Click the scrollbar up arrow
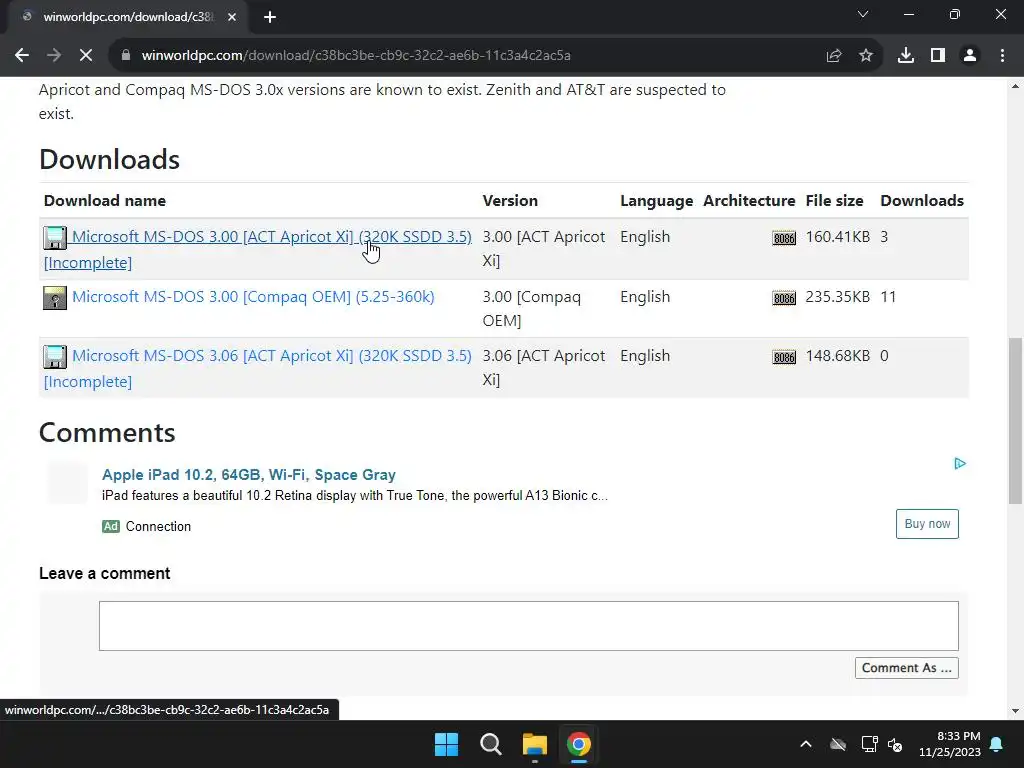This screenshot has height=768, width=1024. tap(1015, 86)
